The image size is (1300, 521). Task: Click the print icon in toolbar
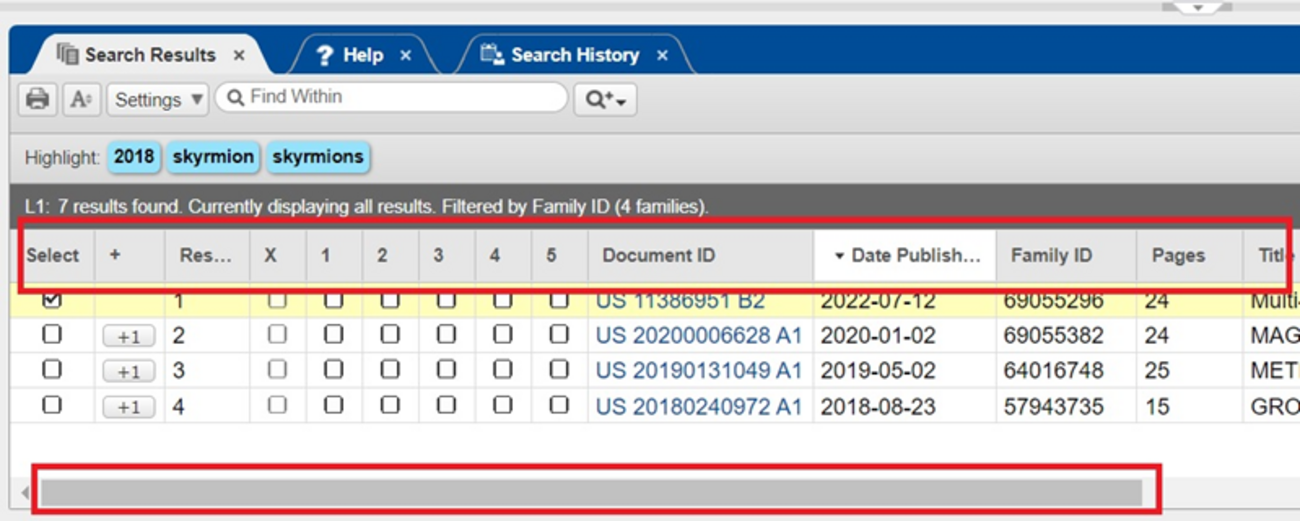[x=37, y=99]
